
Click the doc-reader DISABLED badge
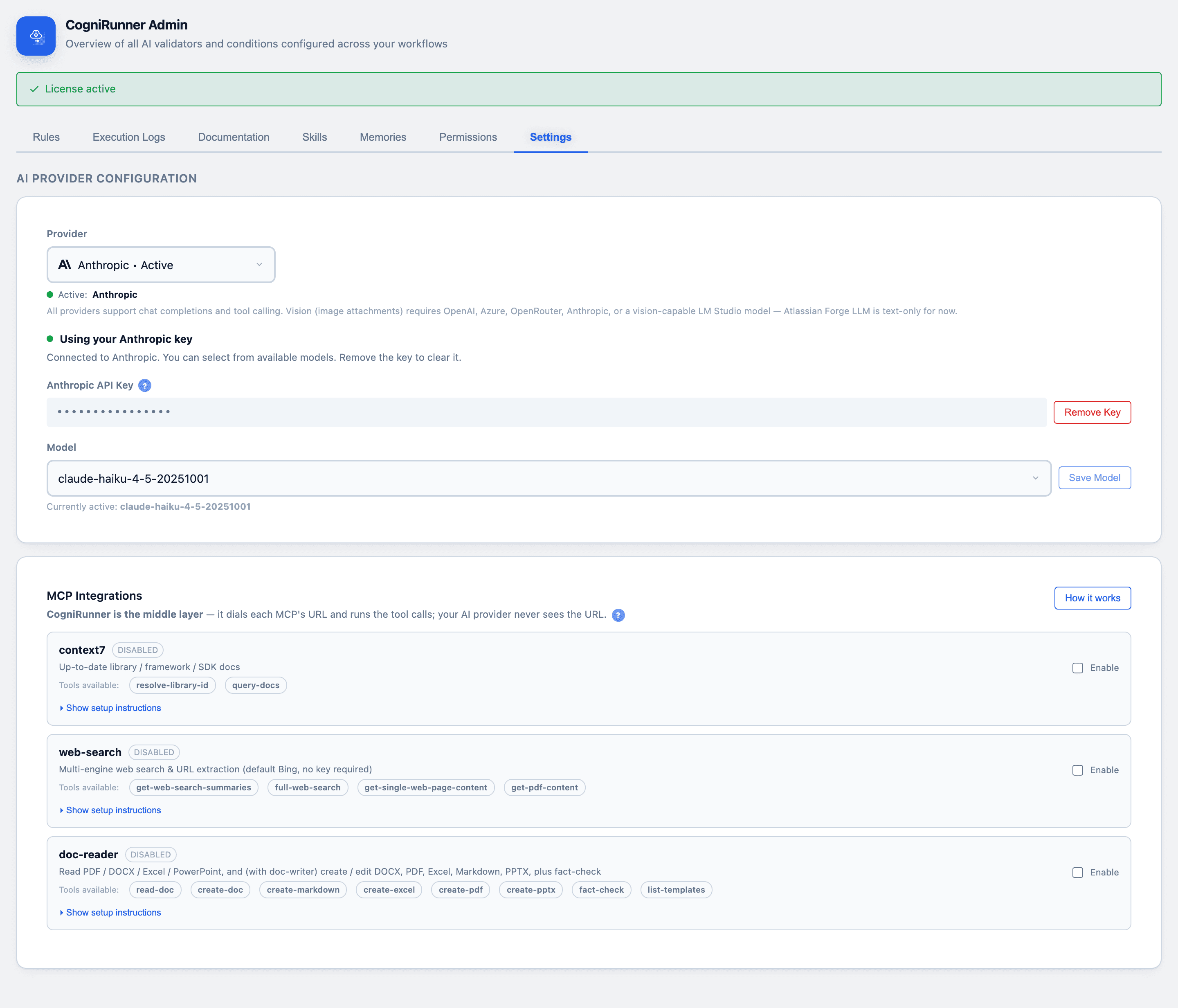pyautogui.click(x=151, y=855)
